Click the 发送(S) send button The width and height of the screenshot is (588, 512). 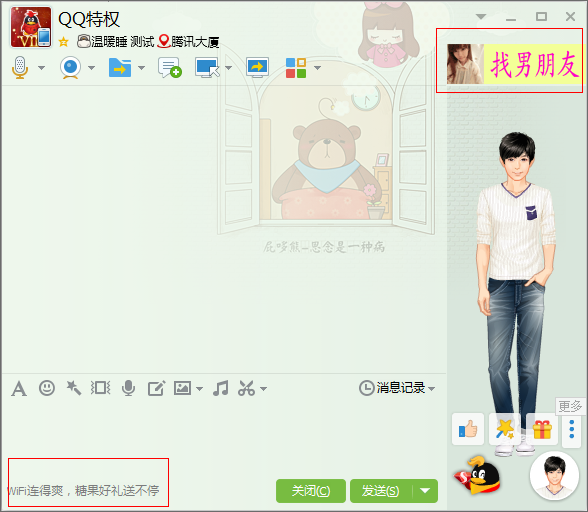380,491
